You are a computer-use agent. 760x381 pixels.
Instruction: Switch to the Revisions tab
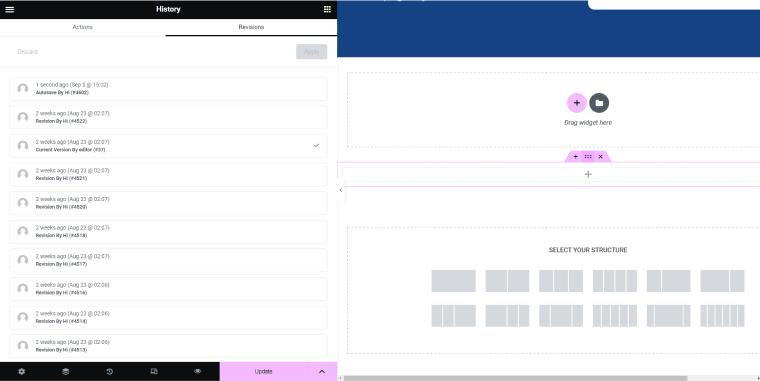(x=251, y=27)
